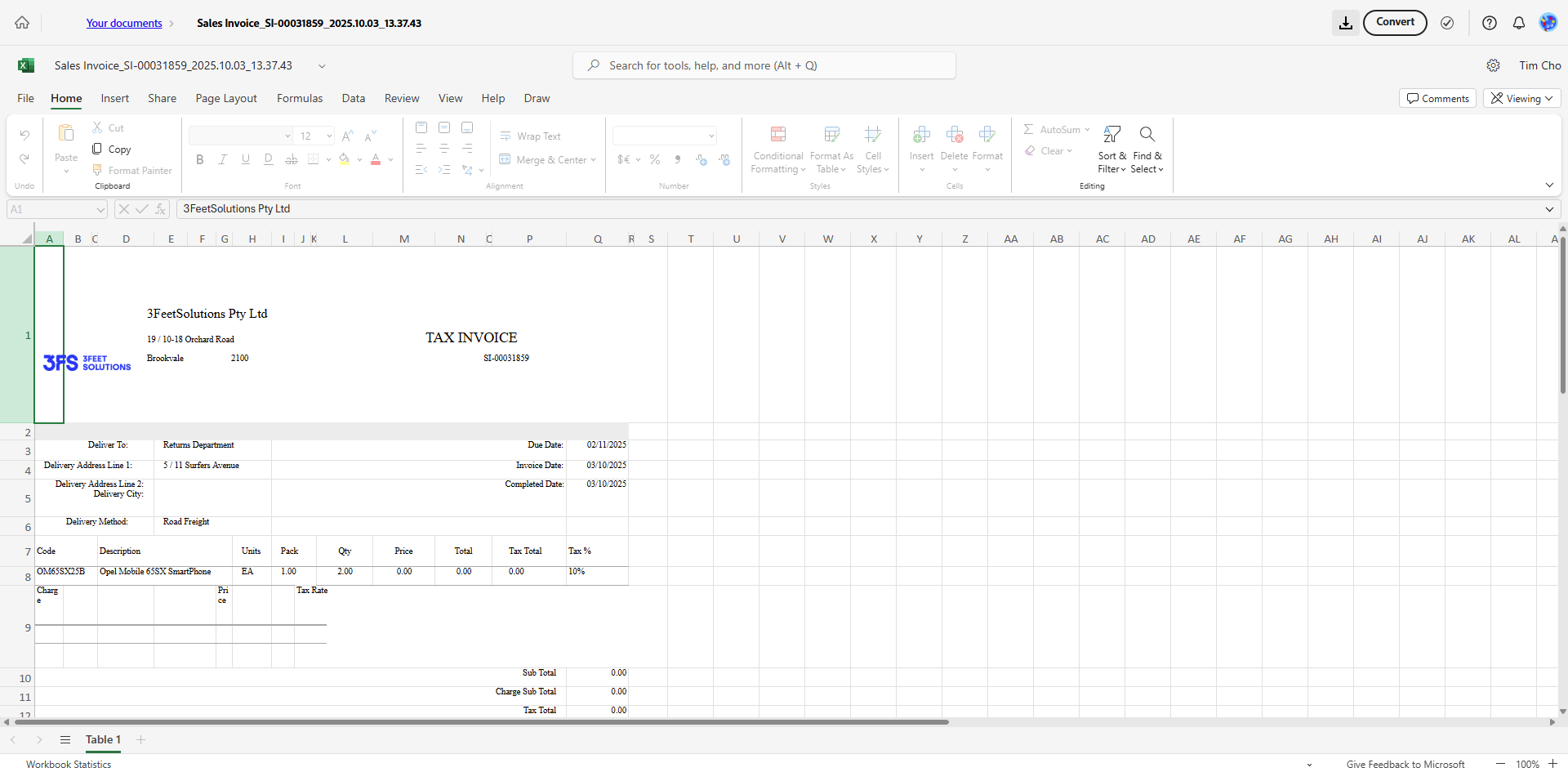This screenshot has height=772, width=1568.
Task: Open Find & Select tool
Action: tap(1147, 149)
